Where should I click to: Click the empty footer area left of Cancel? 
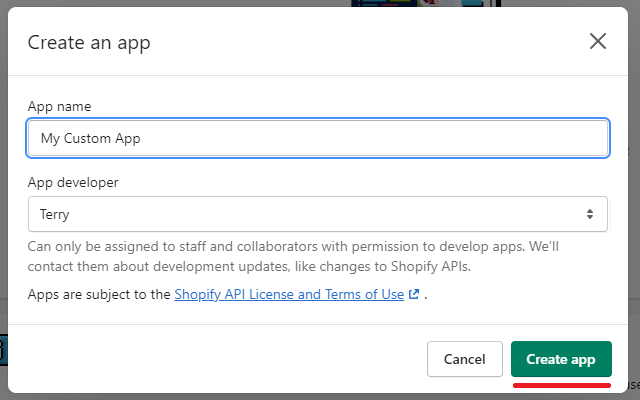pos(216,359)
